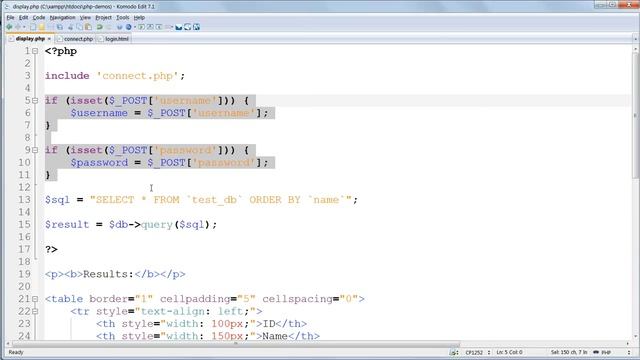Collapse the if block on line 9
640x360 pixels.
(x=35, y=150)
